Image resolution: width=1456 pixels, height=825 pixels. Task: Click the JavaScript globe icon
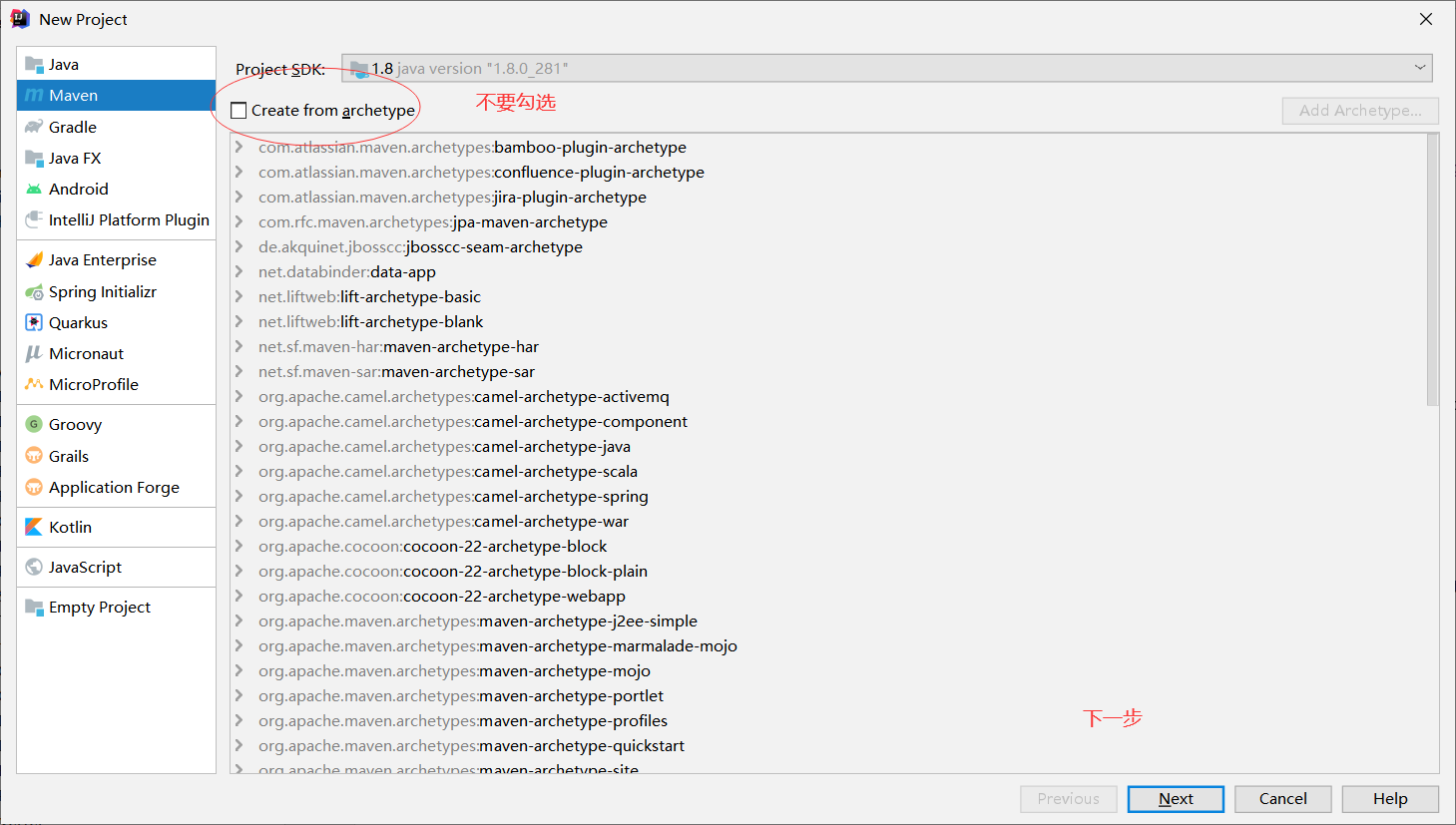click(34, 567)
